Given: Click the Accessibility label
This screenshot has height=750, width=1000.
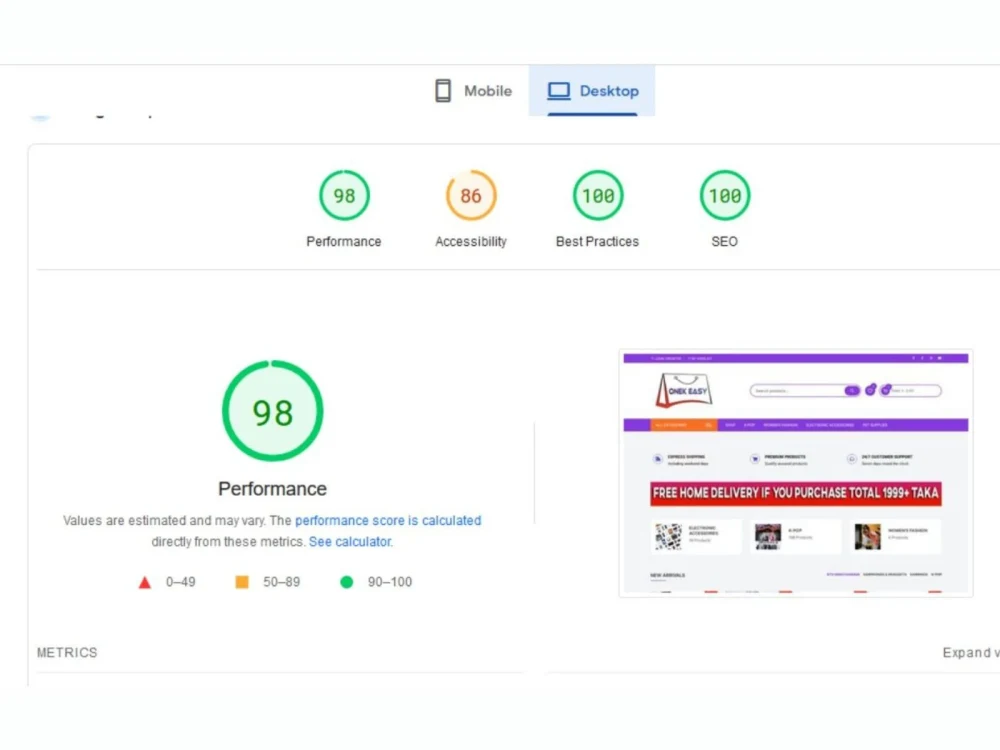Looking at the screenshot, I should click(x=471, y=242).
